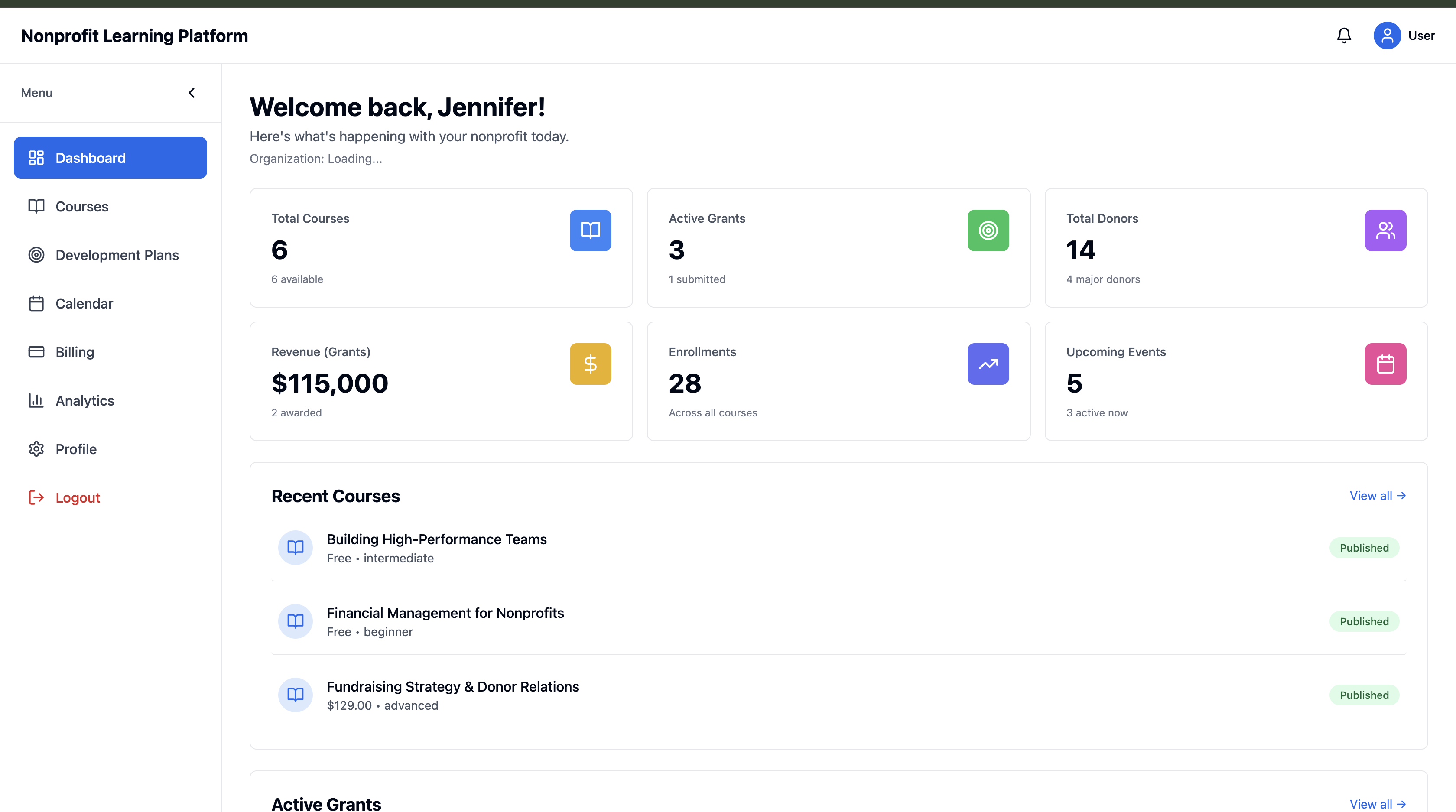Screen dimensions: 1456x812
Task: Click the blue user avatar icon
Action: tap(1387, 36)
